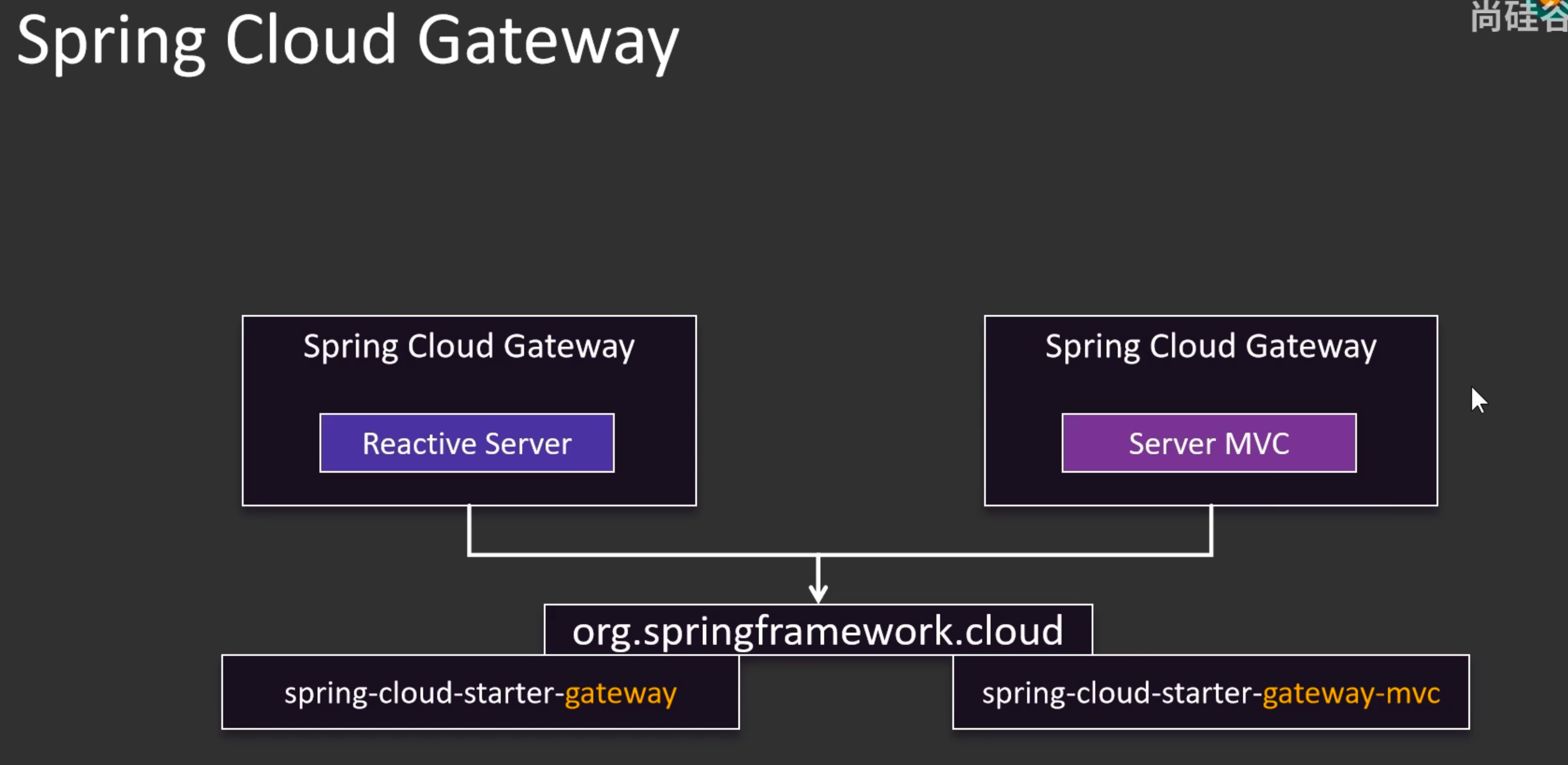Image resolution: width=1568 pixels, height=765 pixels.
Task: Click orange 'gateway' word in left artifact
Action: (620, 694)
